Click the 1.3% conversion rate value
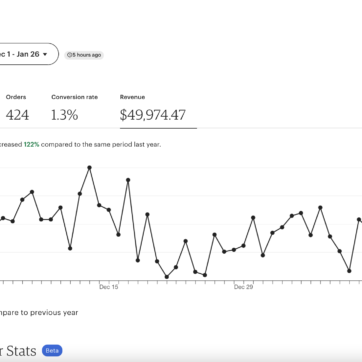Screen dimensions: 362x362 click(65, 115)
